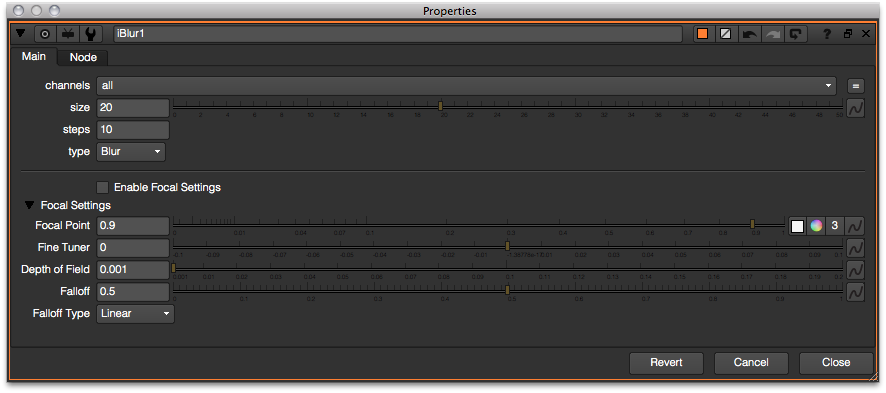The width and height of the screenshot is (886, 393).
Task: Click the window minimize button
Action: pos(37,10)
